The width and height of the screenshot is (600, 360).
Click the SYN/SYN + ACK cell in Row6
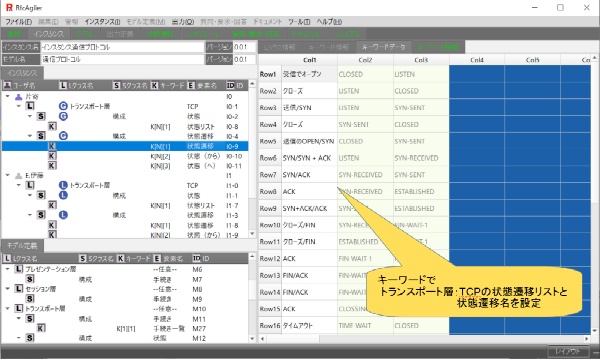pos(310,158)
